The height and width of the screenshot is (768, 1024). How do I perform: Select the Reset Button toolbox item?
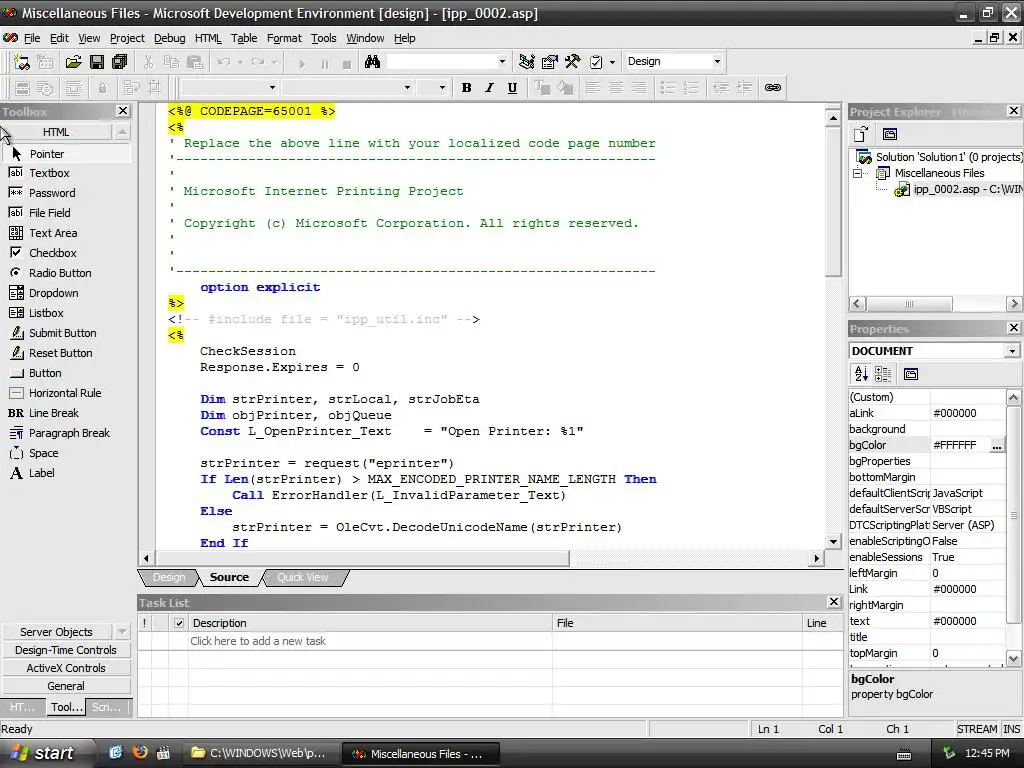coord(65,353)
